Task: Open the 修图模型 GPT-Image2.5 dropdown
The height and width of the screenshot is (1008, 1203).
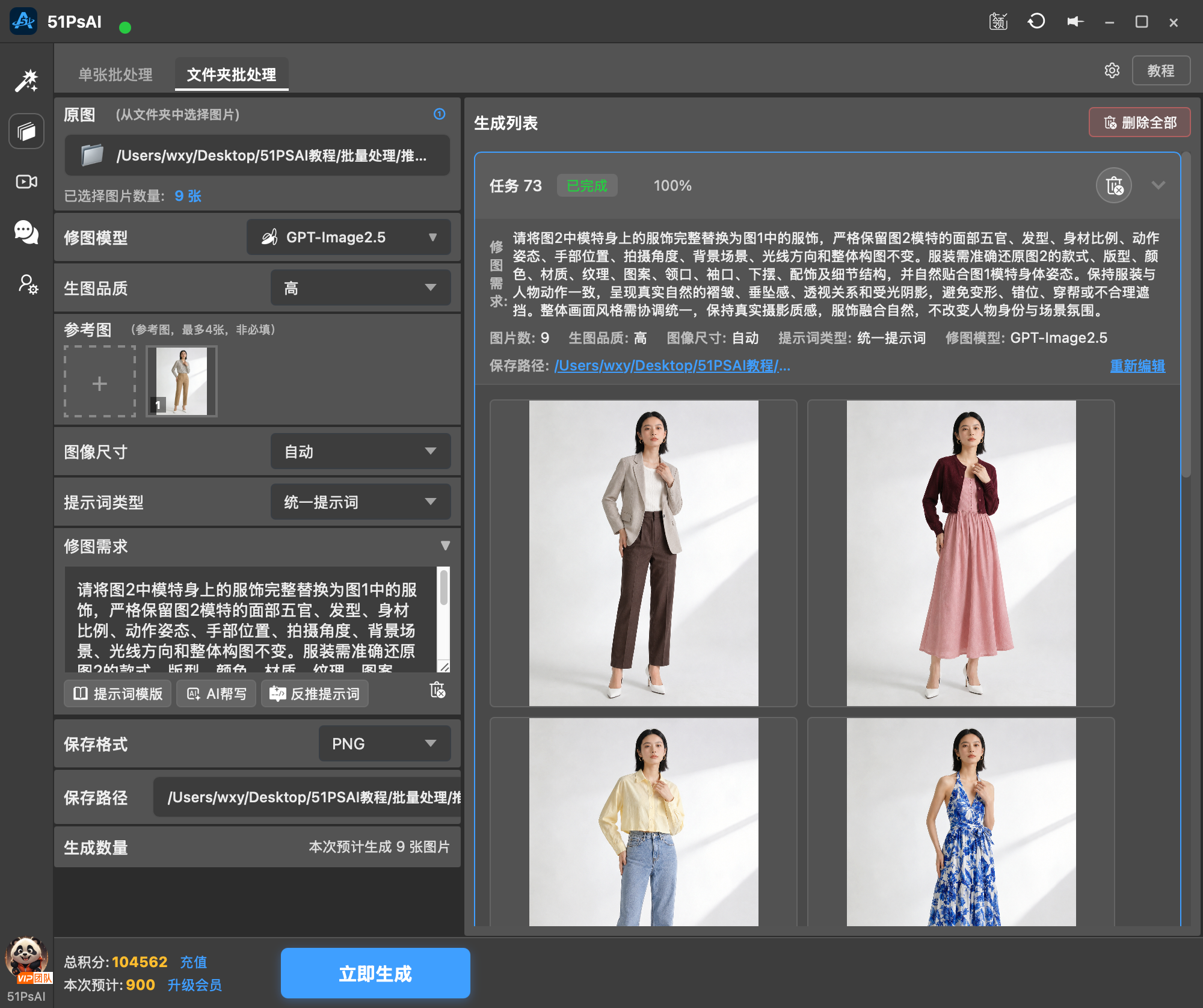Action: 349,237
